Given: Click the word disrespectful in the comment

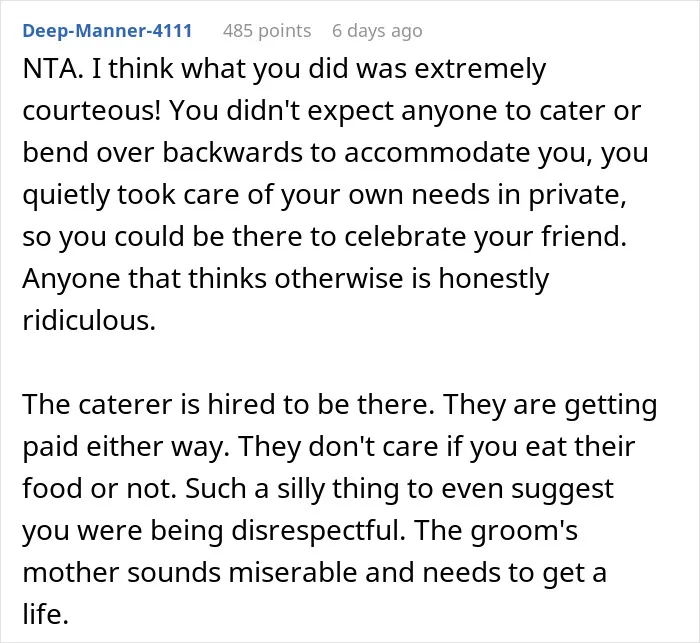Looking at the screenshot, I should pyautogui.click(x=318, y=530).
